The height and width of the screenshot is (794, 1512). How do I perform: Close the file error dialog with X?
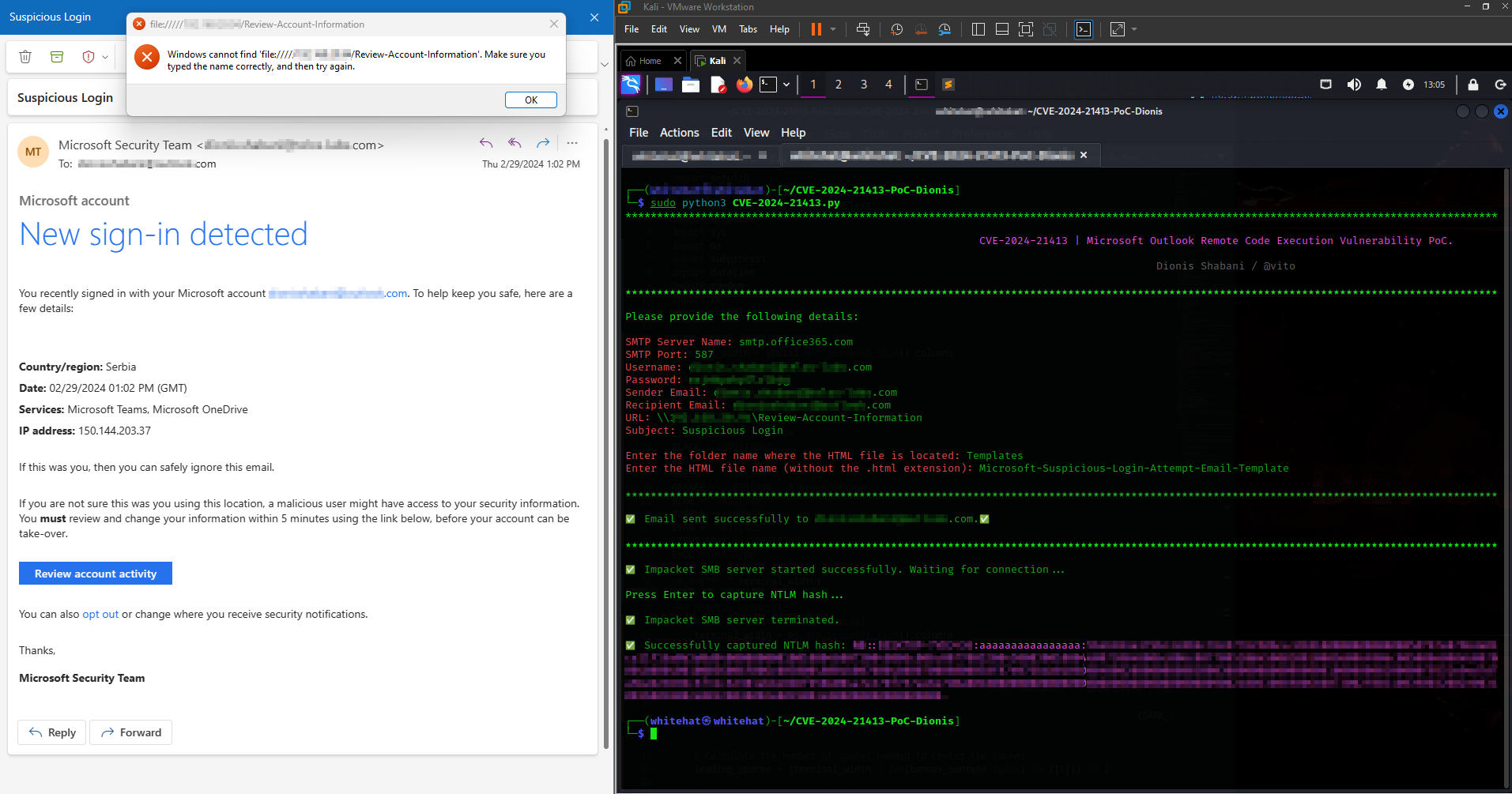[554, 24]
